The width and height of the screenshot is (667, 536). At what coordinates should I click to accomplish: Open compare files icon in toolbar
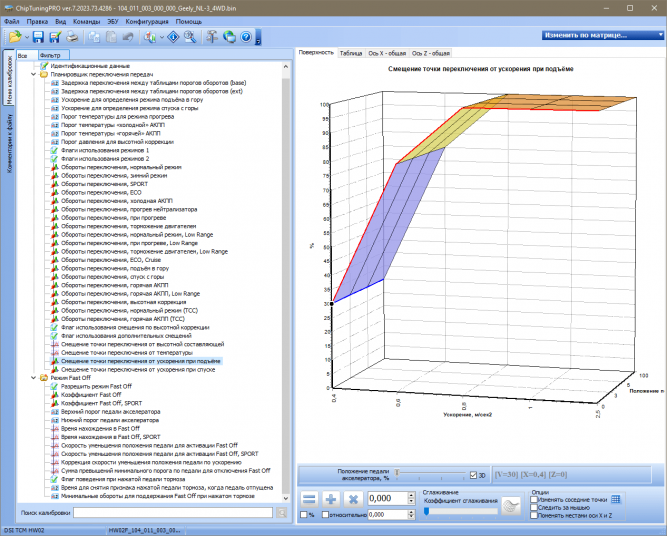point(150,37)
